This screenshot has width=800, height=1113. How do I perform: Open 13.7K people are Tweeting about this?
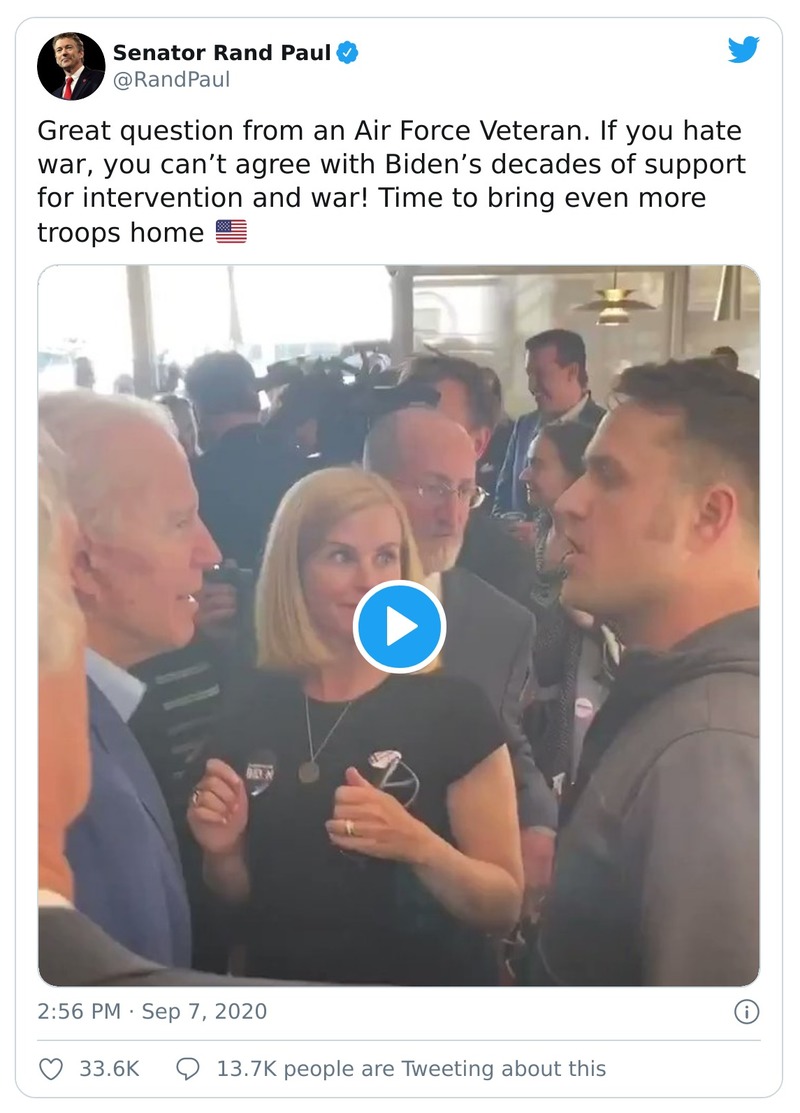pyautogui.click(x=411, y=1068)
